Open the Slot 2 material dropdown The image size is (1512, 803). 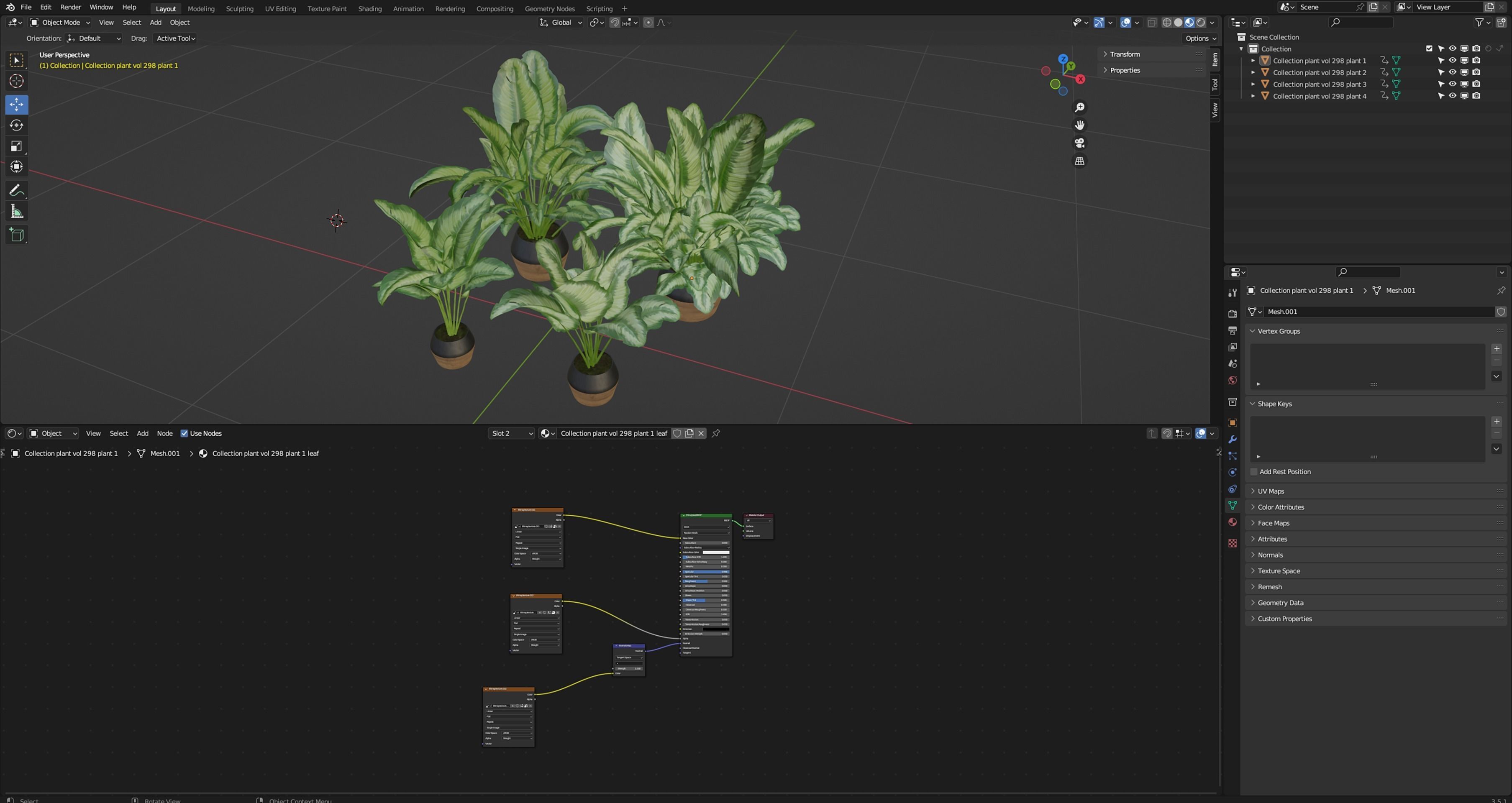[511, 433]
